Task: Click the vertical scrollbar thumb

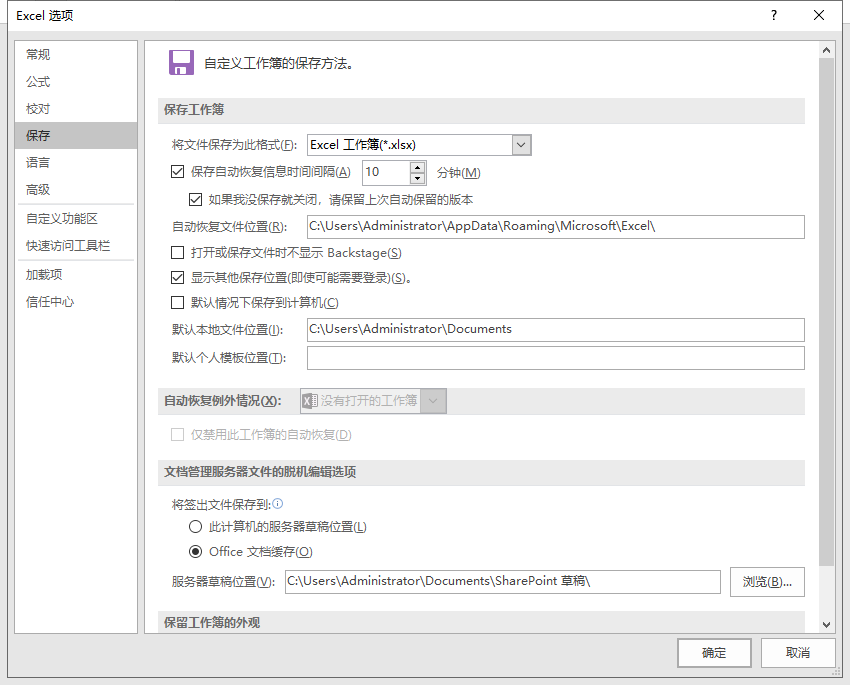Action: (826, 312)
